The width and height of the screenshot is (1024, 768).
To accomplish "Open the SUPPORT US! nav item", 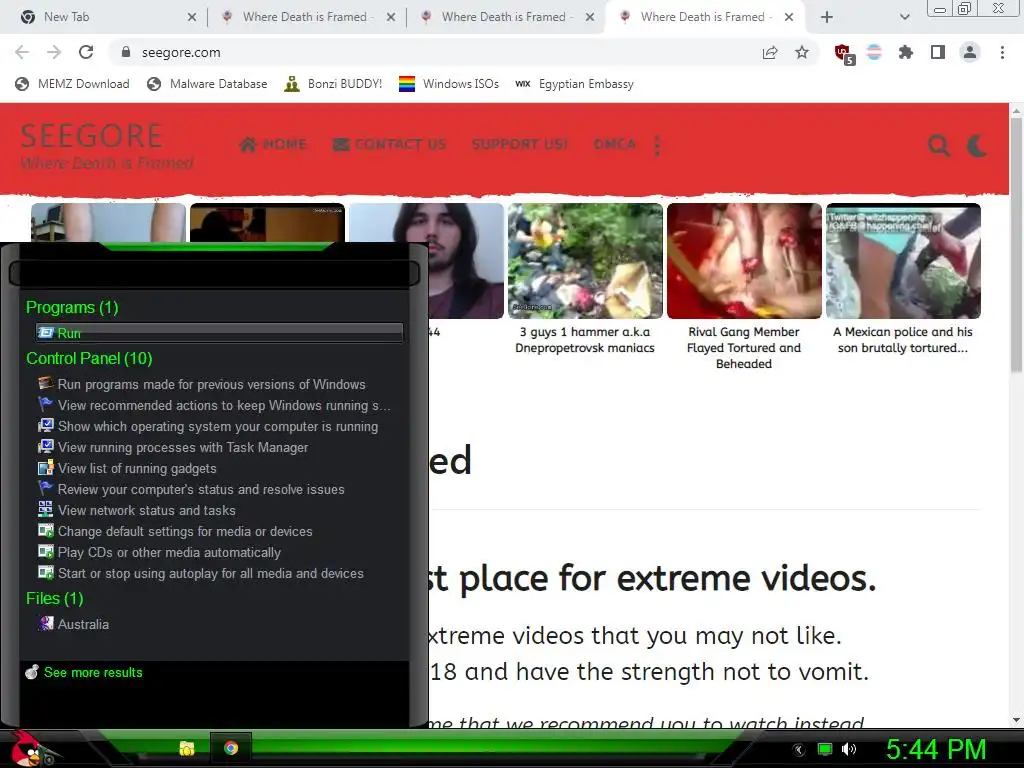I will 520,144.
